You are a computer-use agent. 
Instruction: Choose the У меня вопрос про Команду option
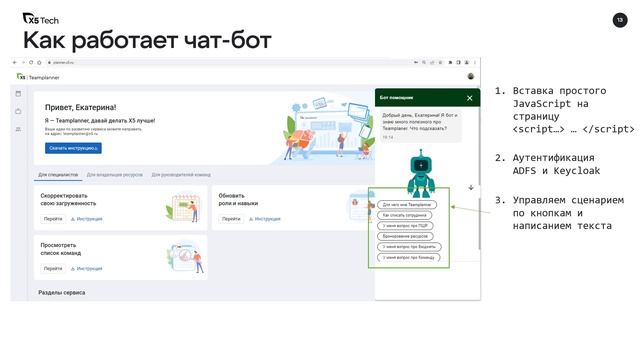(x=409, y=258)
